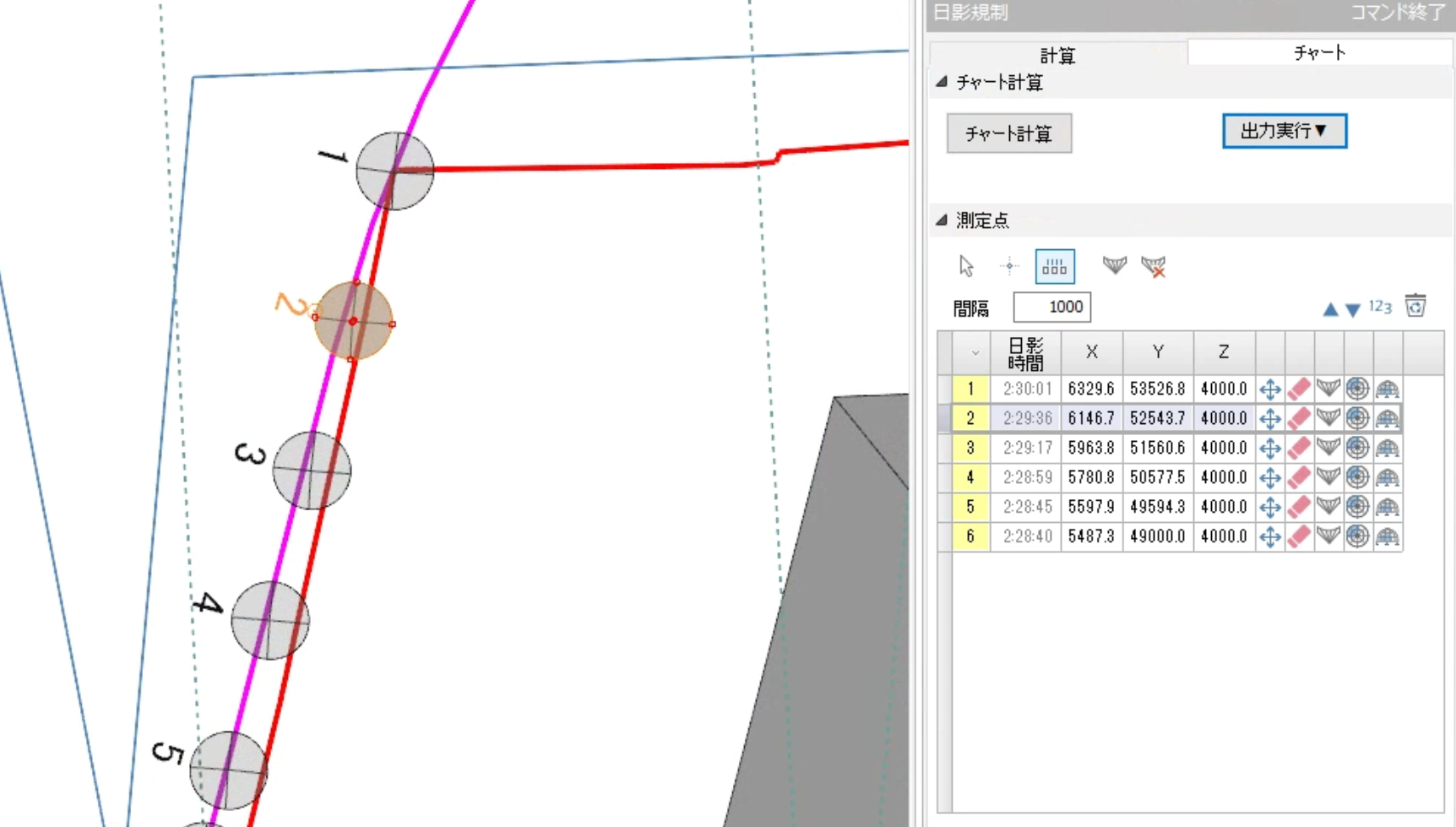
Task: Select highlighted measurement point 2 in the drawing
Action: [353, 321]
